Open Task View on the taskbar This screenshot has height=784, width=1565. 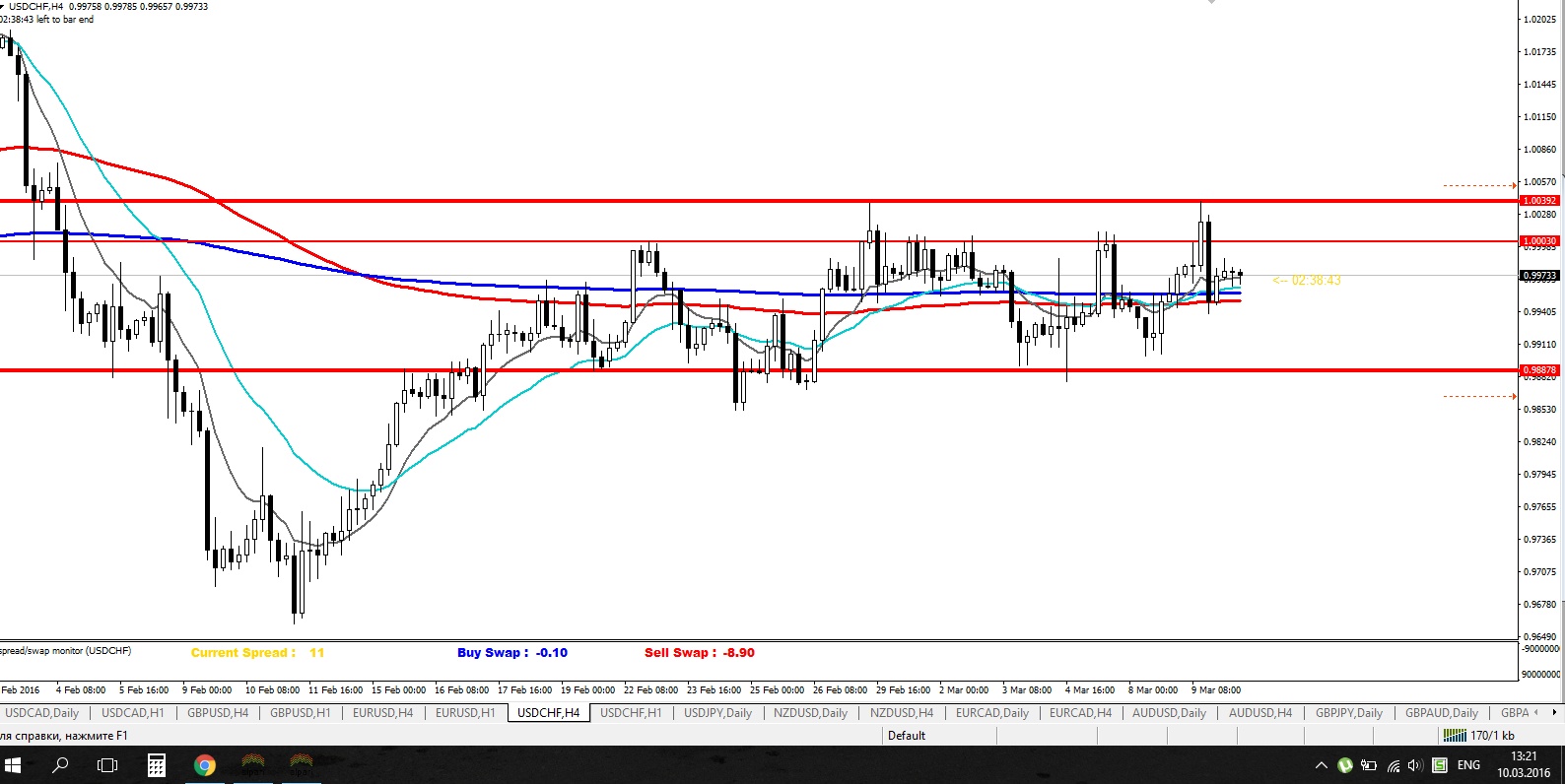click(107, 764)
